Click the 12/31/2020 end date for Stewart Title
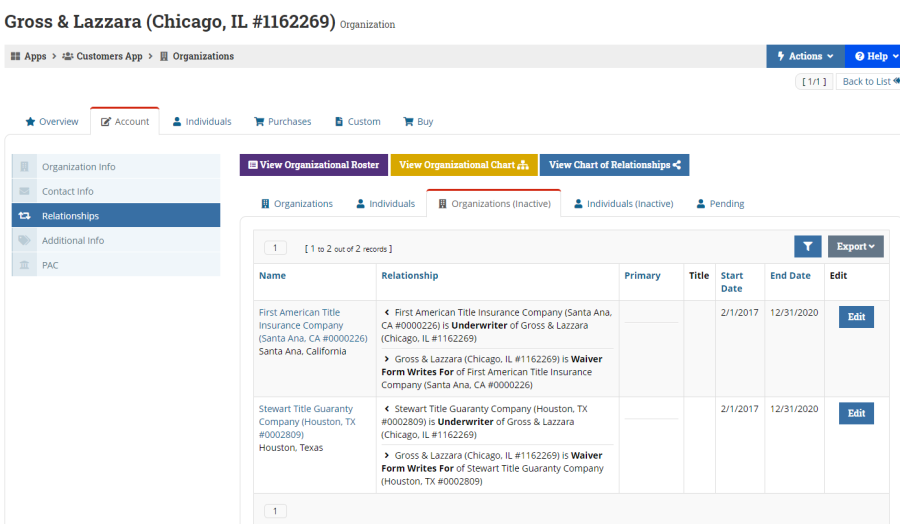900x524 pixels. pyautogui.click(x=794, y=409)
